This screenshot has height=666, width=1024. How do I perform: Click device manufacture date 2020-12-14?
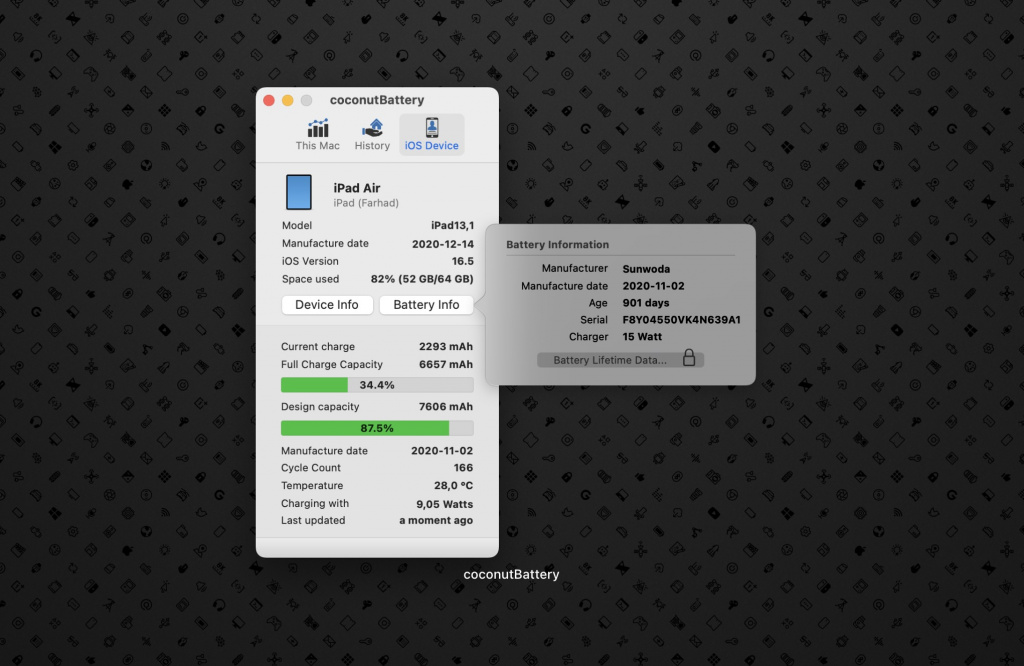coord(443,244)
